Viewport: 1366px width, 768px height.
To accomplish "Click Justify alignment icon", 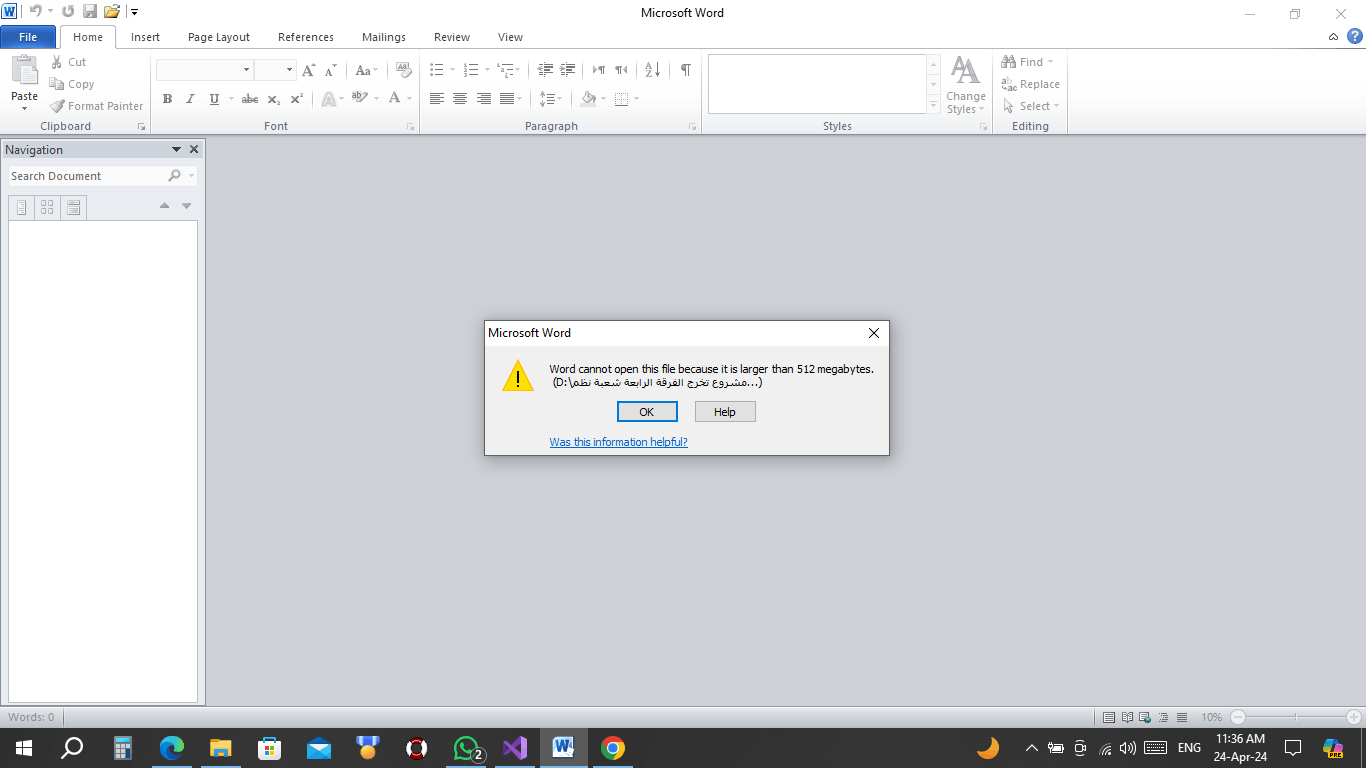I will pyautogui.click(x=507, y=99).
